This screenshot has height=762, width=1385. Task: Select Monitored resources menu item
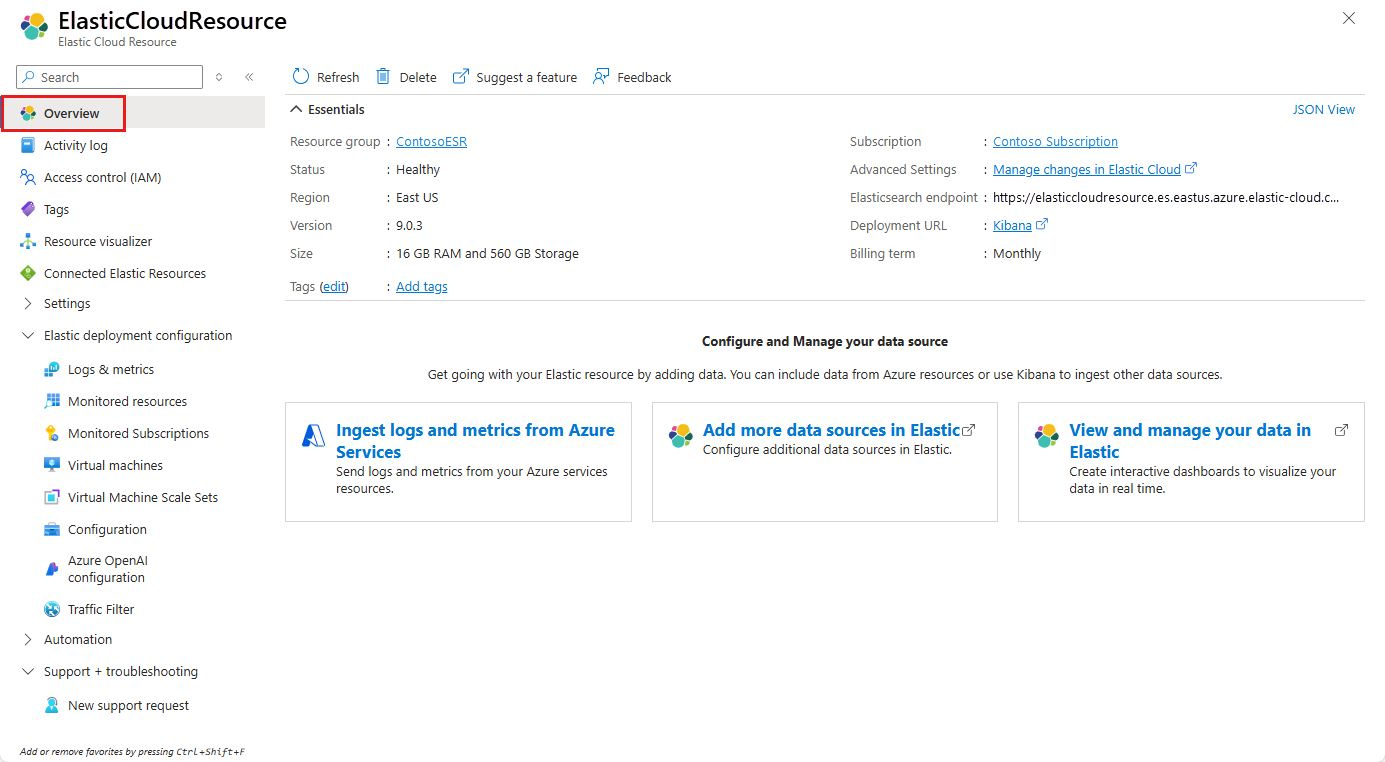coord(127,401)
